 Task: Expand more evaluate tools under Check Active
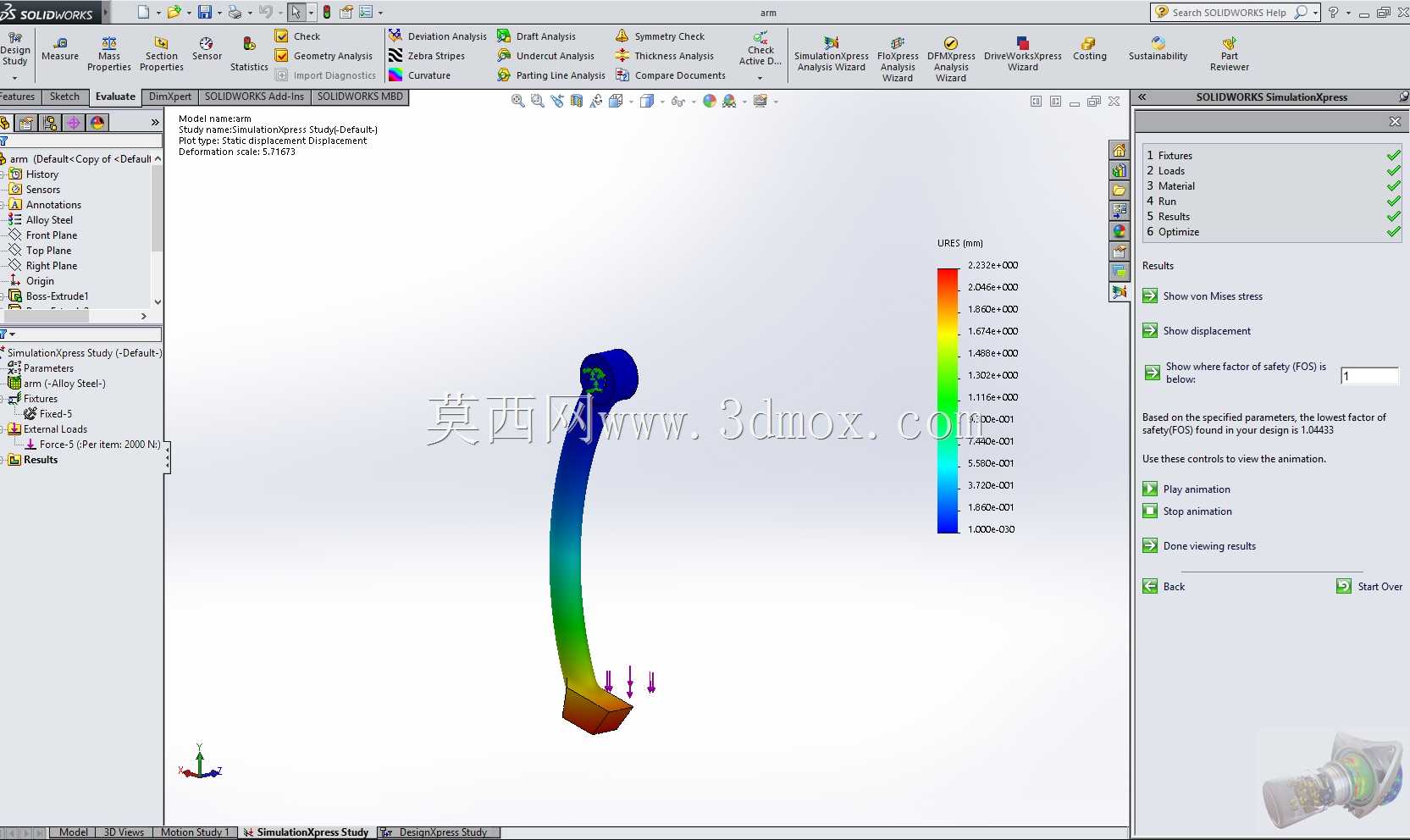(x=760, y=78)
